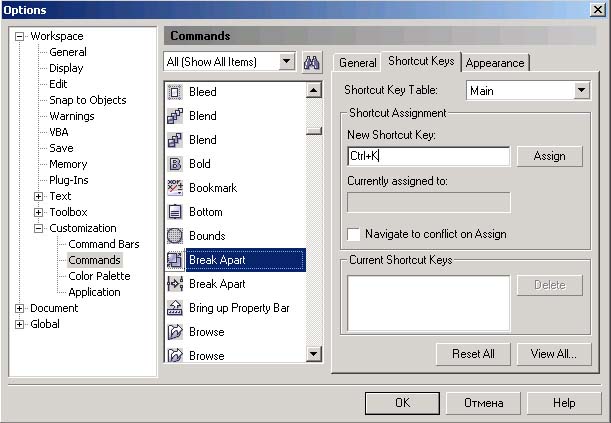This screenshot has height=423, width=611.
Task: Click the binoculars search icon
Action: tap(312, 62)
